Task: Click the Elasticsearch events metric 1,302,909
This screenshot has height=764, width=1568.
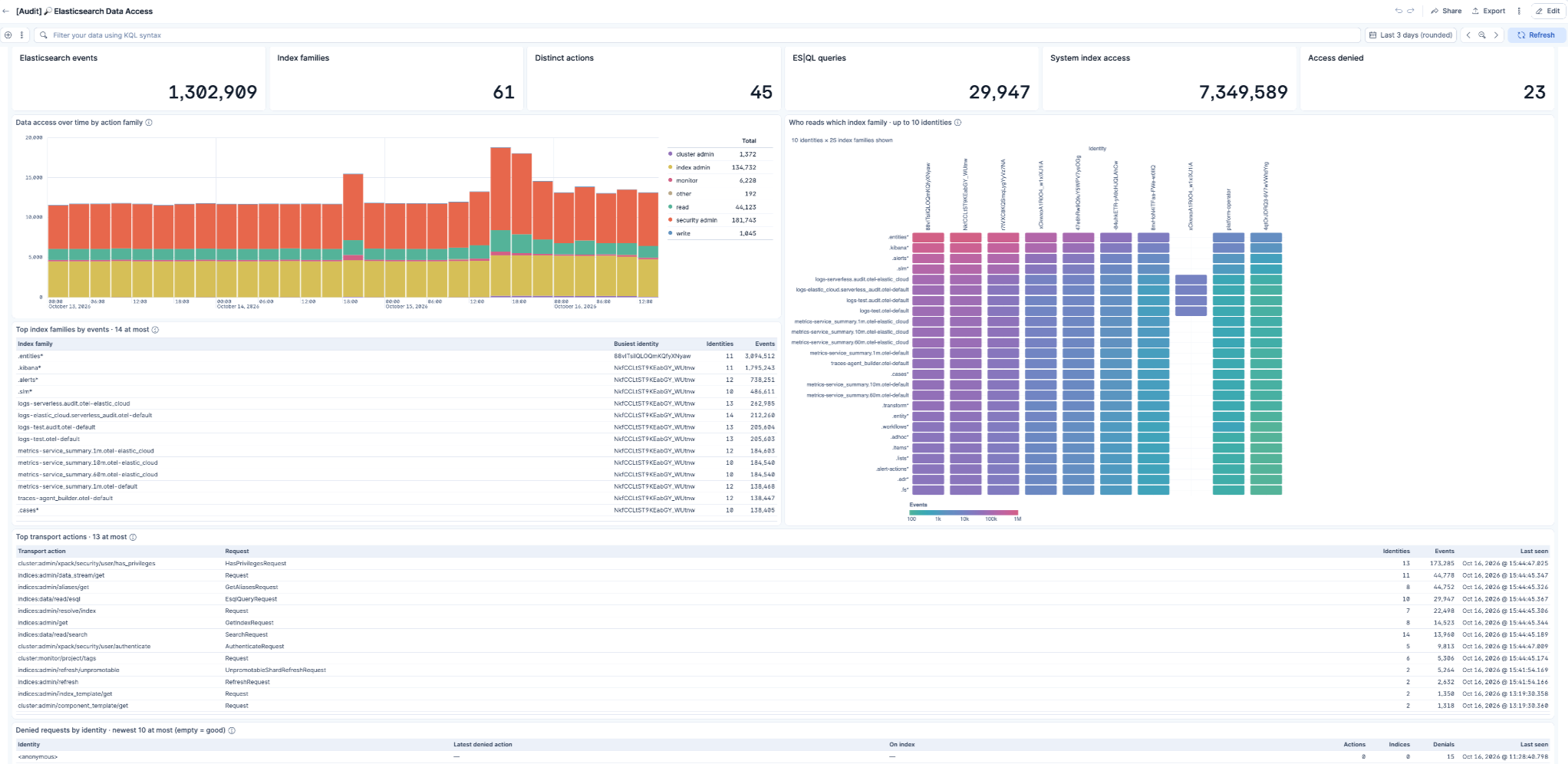Action: point(212,92)
